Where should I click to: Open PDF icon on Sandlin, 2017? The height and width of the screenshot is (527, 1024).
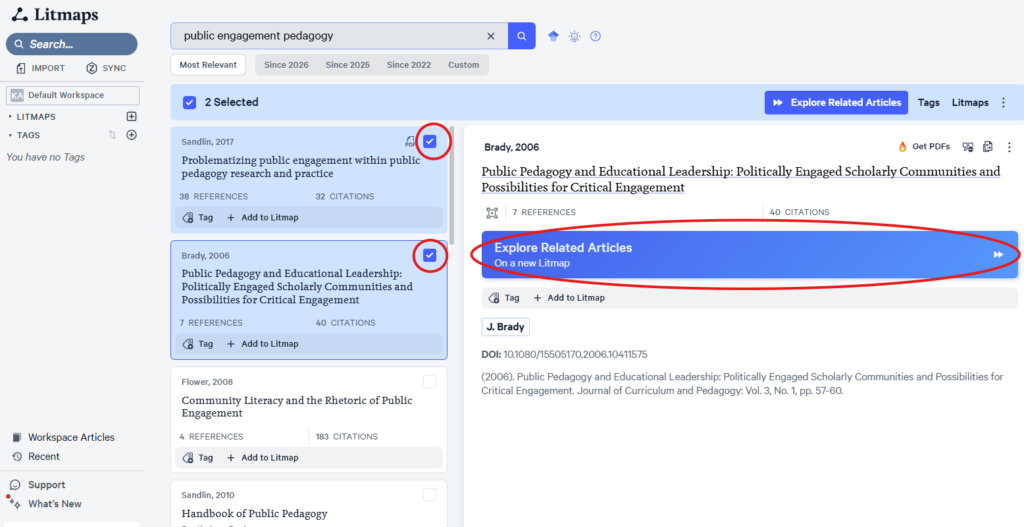(x=410, y=141)
